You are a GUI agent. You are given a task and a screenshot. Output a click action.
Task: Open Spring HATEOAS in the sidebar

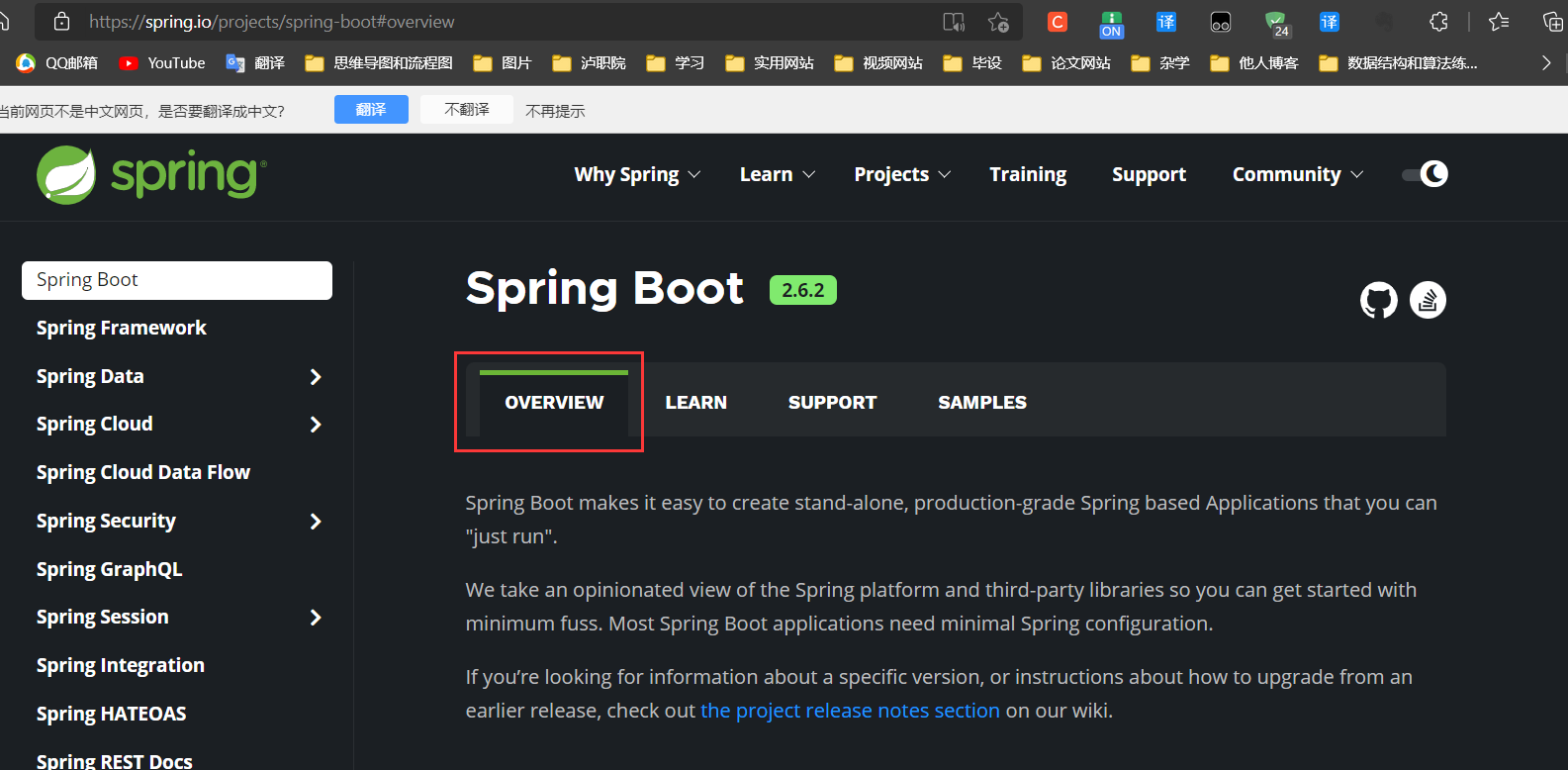(111, 714)
